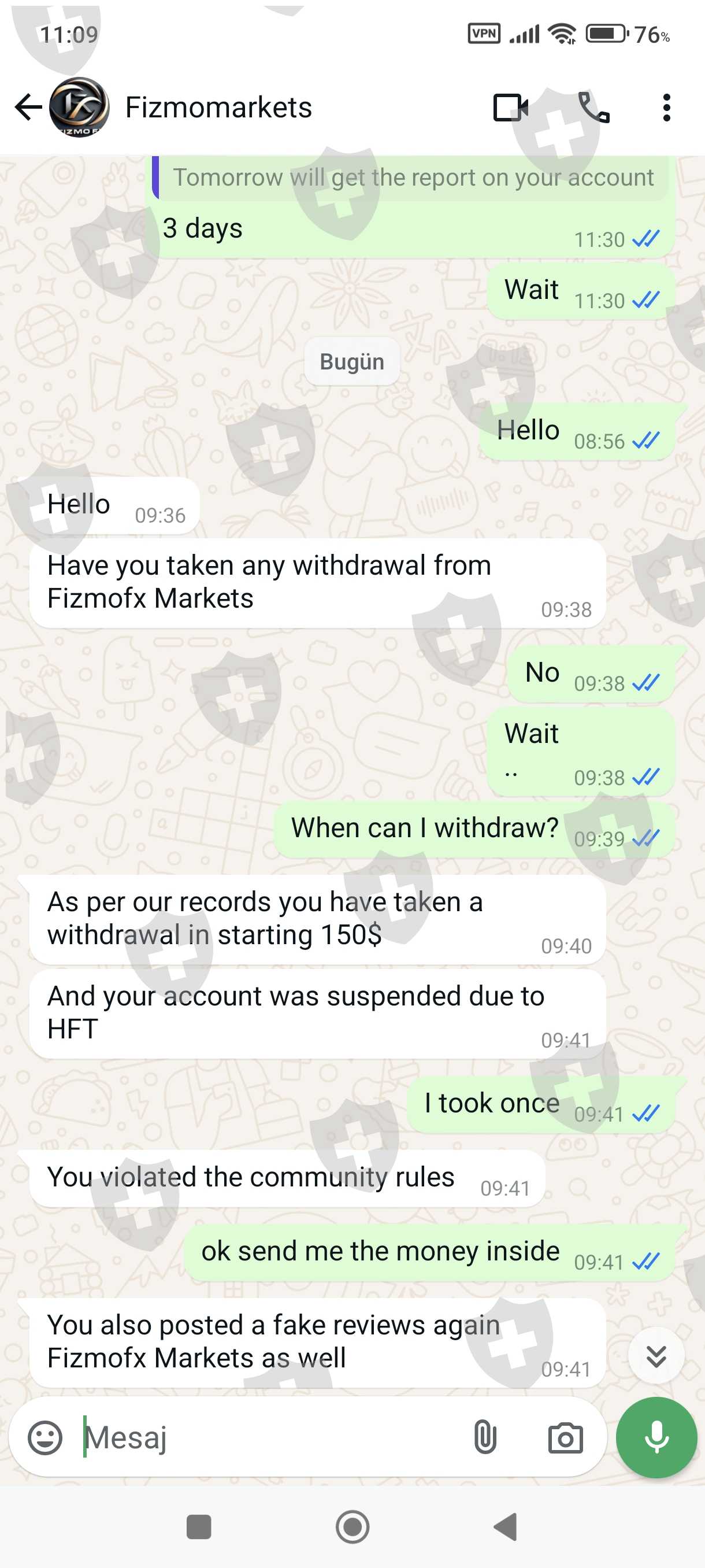Image resolution: width=705 pixels, height=1568 pixels.
Task: Open the camera from message bar
Action: [x=565, y=1438]
